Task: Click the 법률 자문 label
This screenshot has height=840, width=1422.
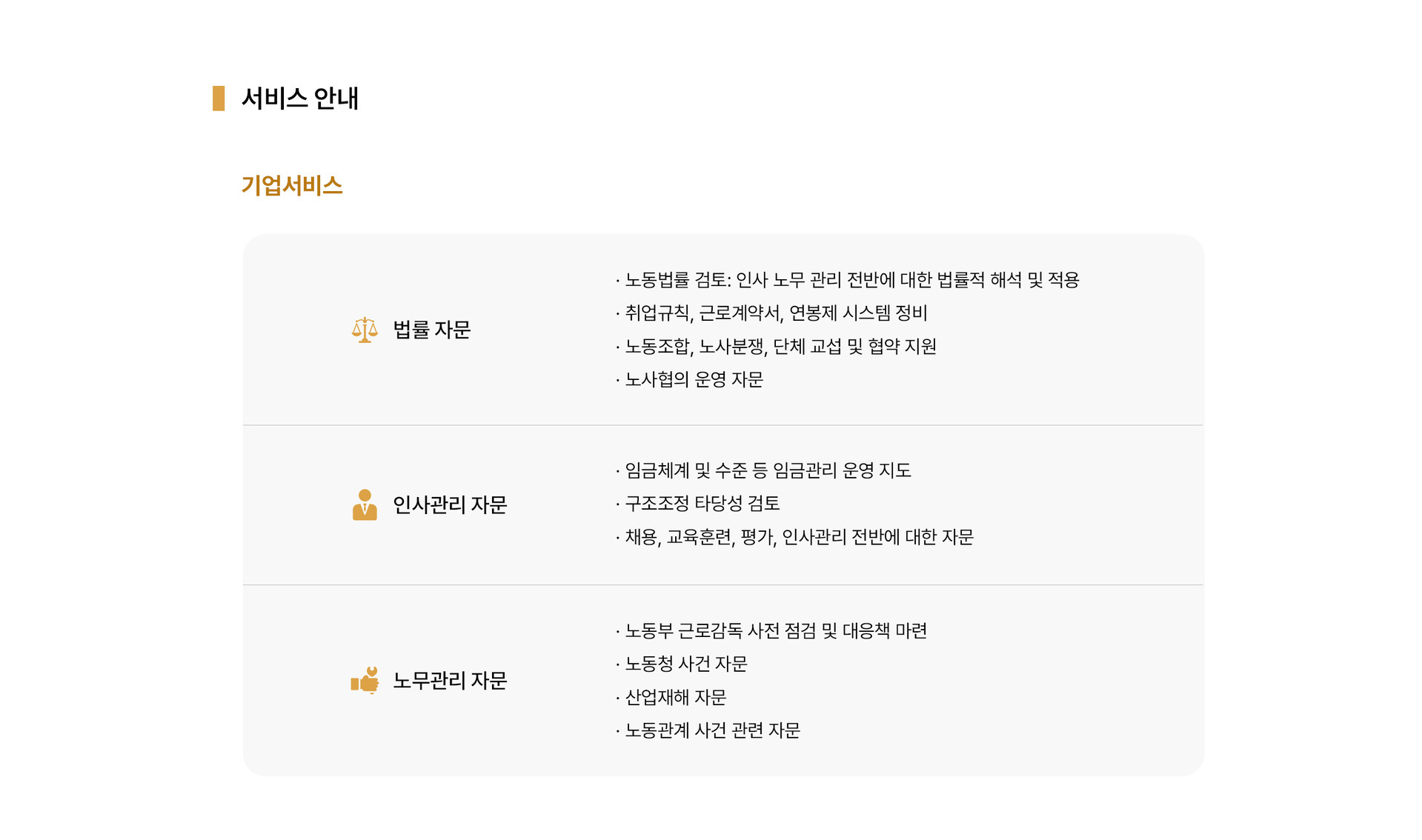Action: click(x=431, y=330)
